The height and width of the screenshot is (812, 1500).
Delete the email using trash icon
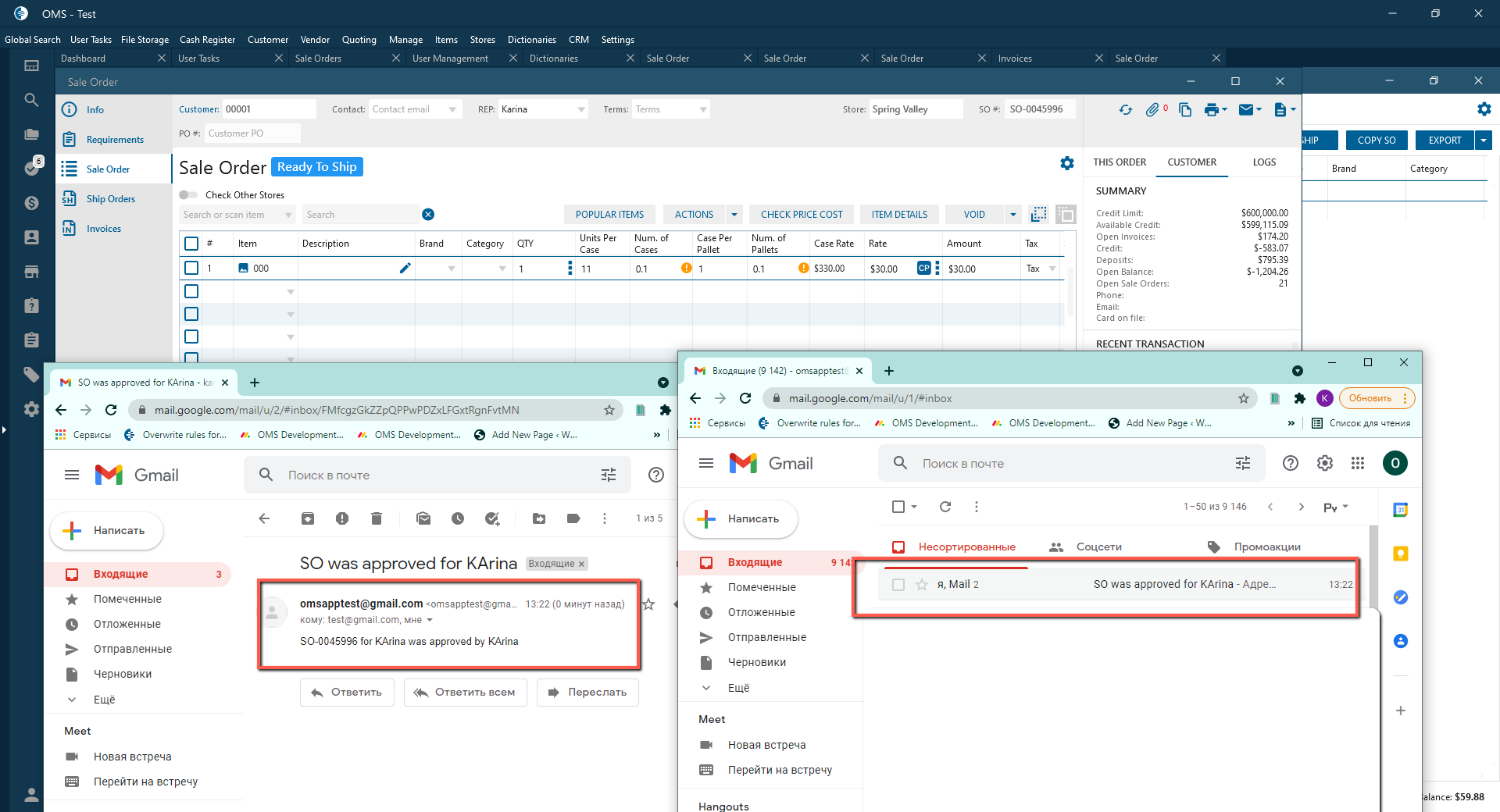pos(377,518)
